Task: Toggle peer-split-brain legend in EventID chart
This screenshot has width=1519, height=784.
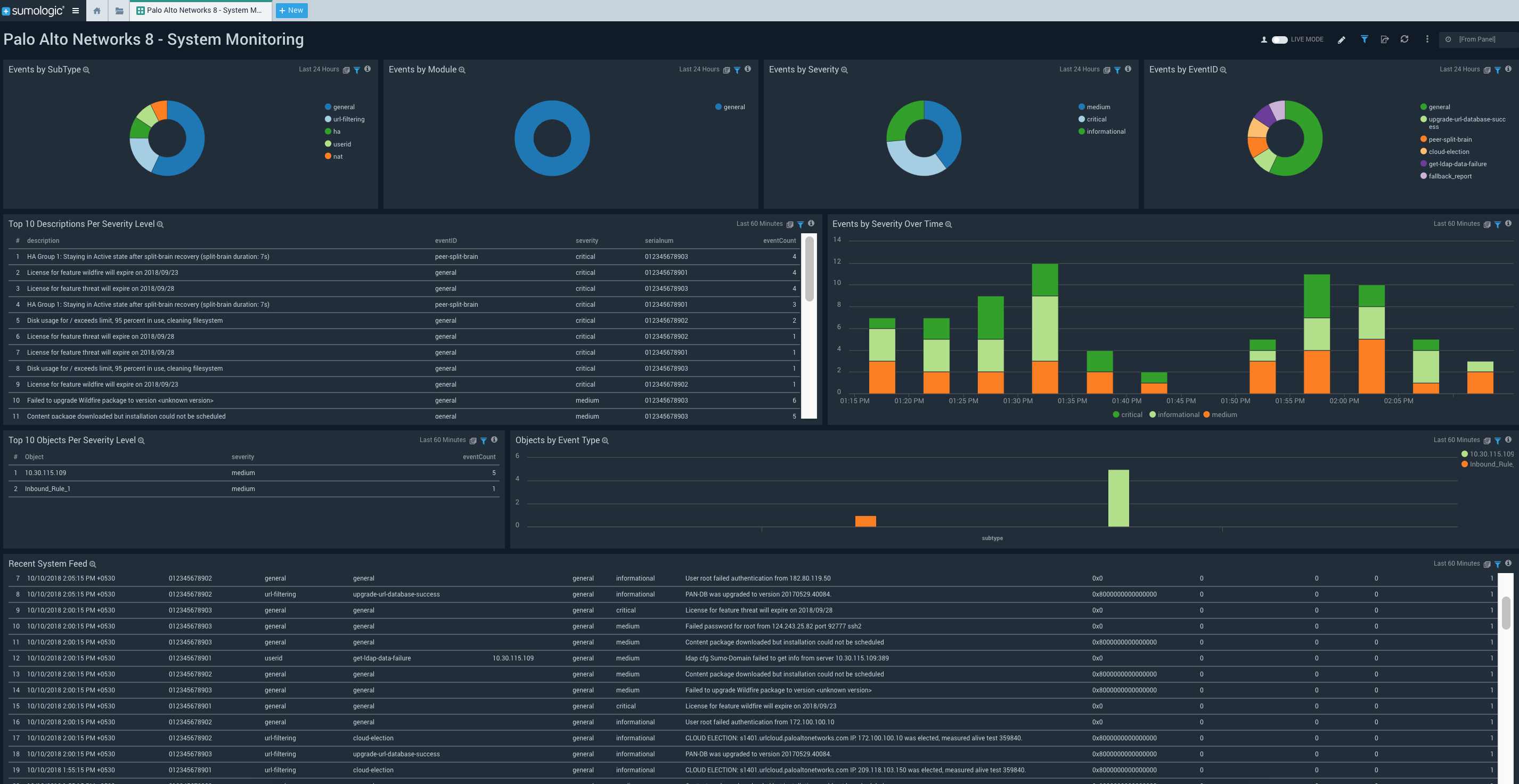Action: (1446, 140)
